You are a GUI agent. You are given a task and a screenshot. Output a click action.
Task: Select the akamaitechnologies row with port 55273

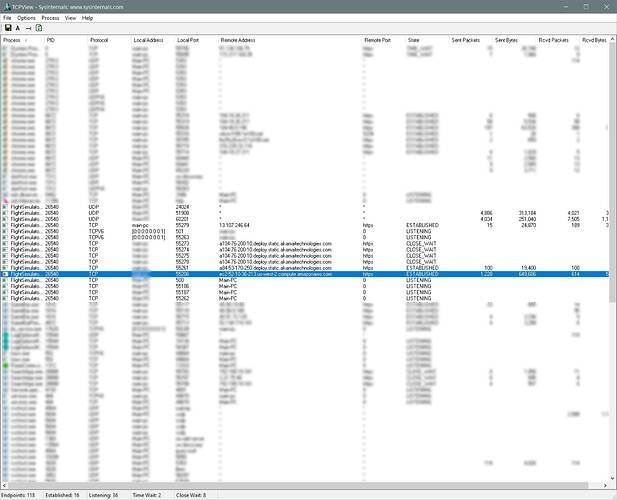tap(305, 244)
